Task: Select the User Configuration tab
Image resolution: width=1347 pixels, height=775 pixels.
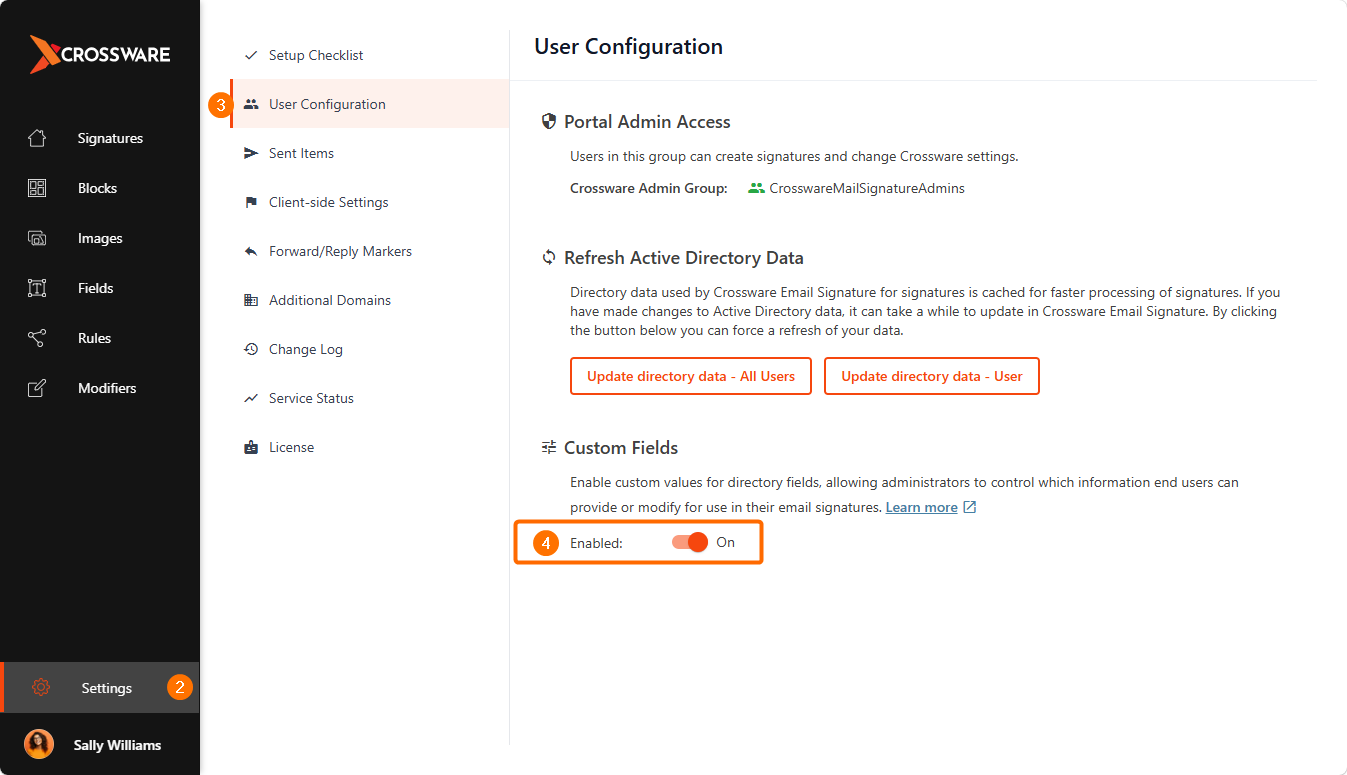Action: tap(370, 104)
